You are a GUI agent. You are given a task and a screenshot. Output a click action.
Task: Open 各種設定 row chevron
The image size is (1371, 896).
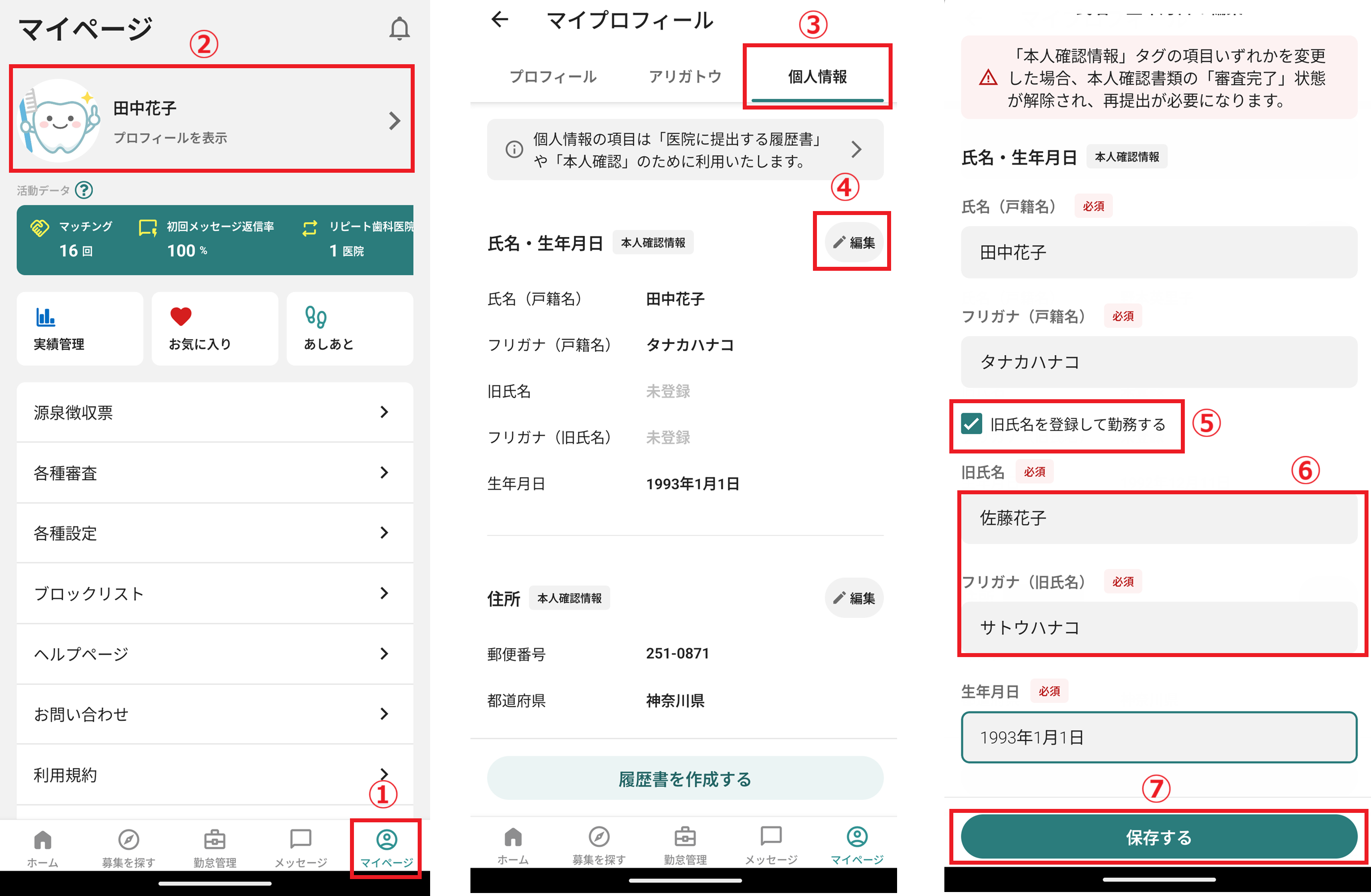[x=384, y=533]
